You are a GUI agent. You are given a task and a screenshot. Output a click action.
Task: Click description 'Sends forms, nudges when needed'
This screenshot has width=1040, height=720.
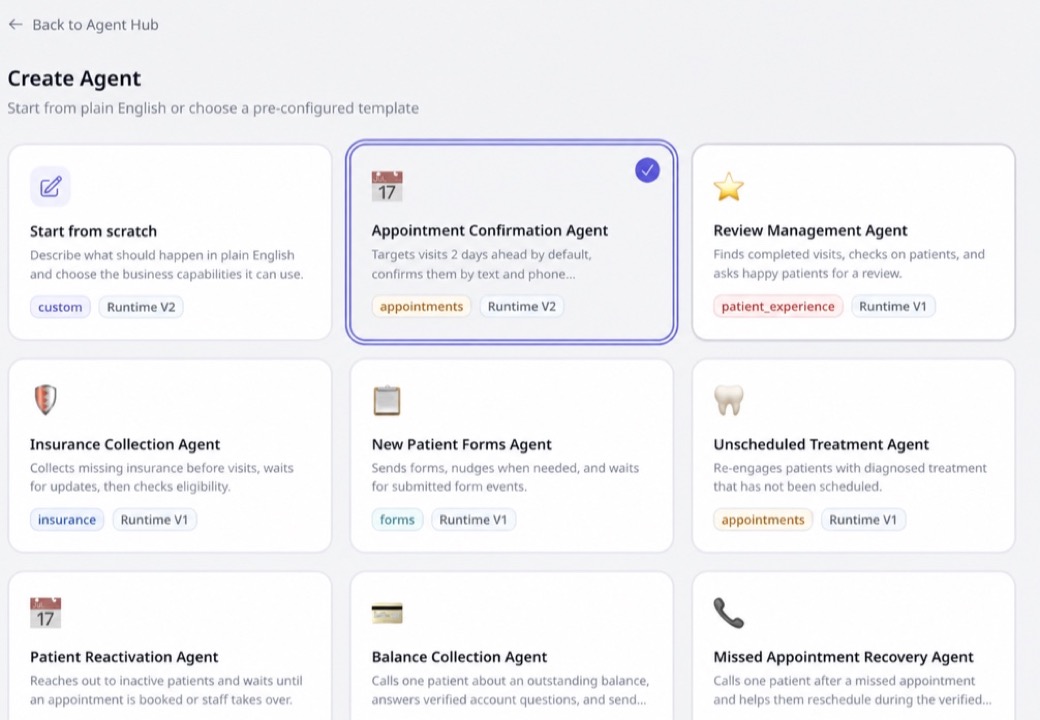(505, 477)
